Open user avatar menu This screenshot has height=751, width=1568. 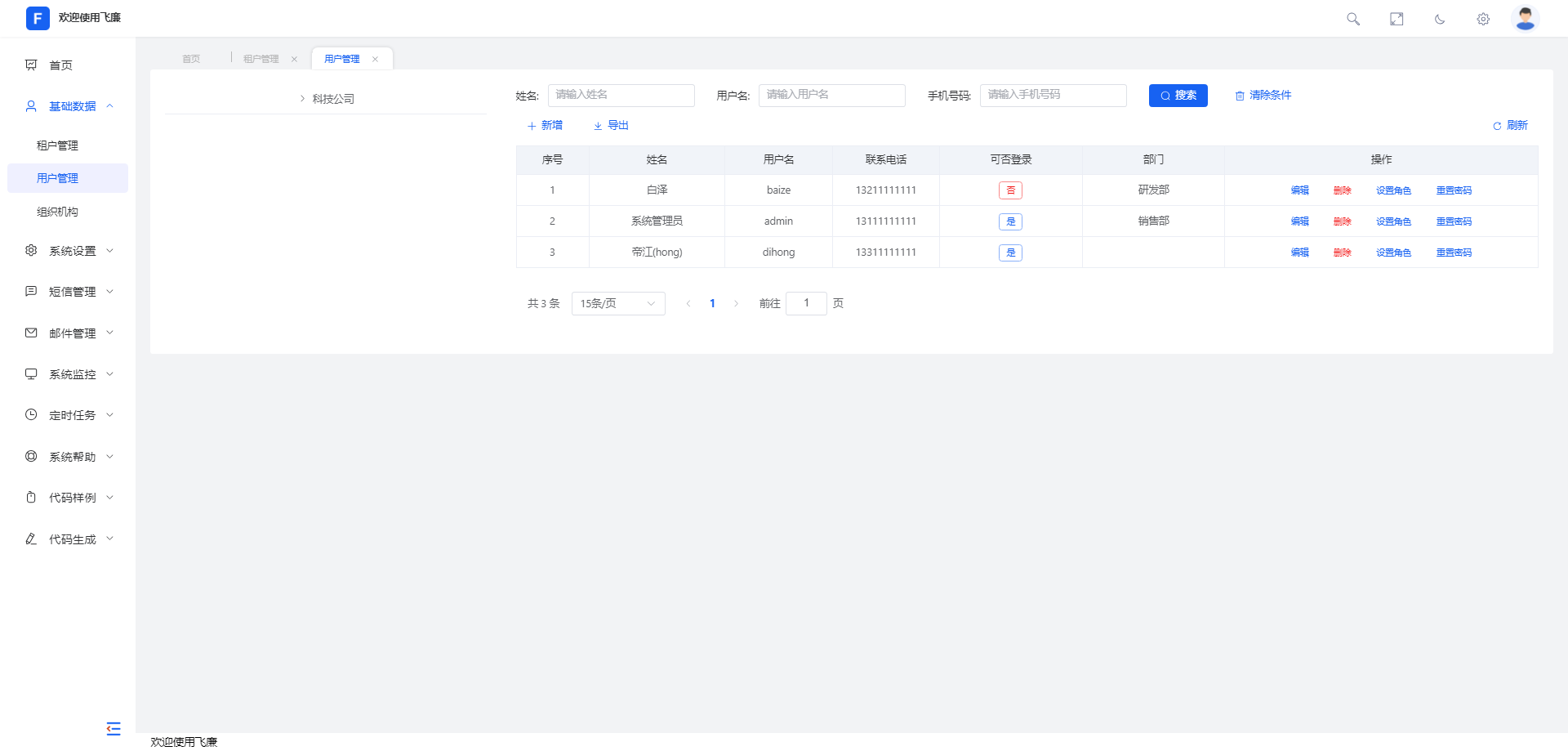pos(1525,18)
